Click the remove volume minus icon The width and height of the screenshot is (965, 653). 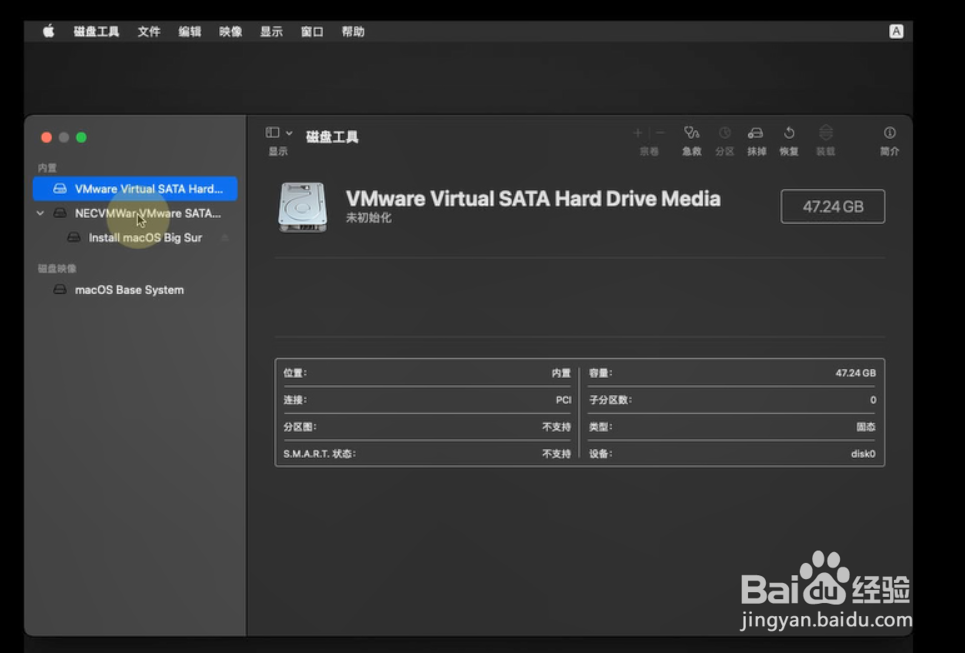click(660, 132)
